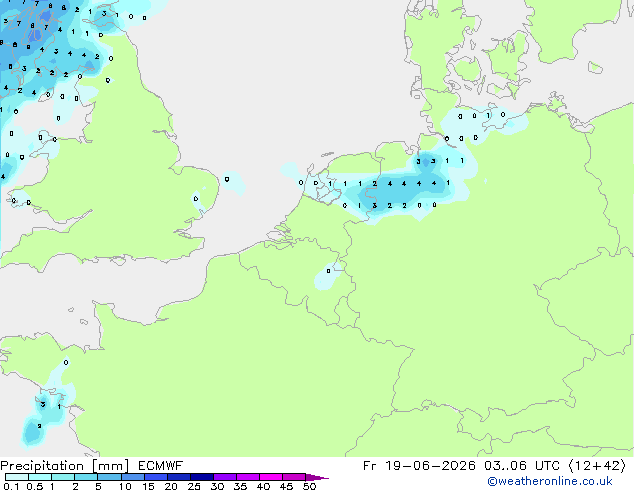Click the '0.5' legend scale value
This screenshot has width=634, height=490.
35,486
